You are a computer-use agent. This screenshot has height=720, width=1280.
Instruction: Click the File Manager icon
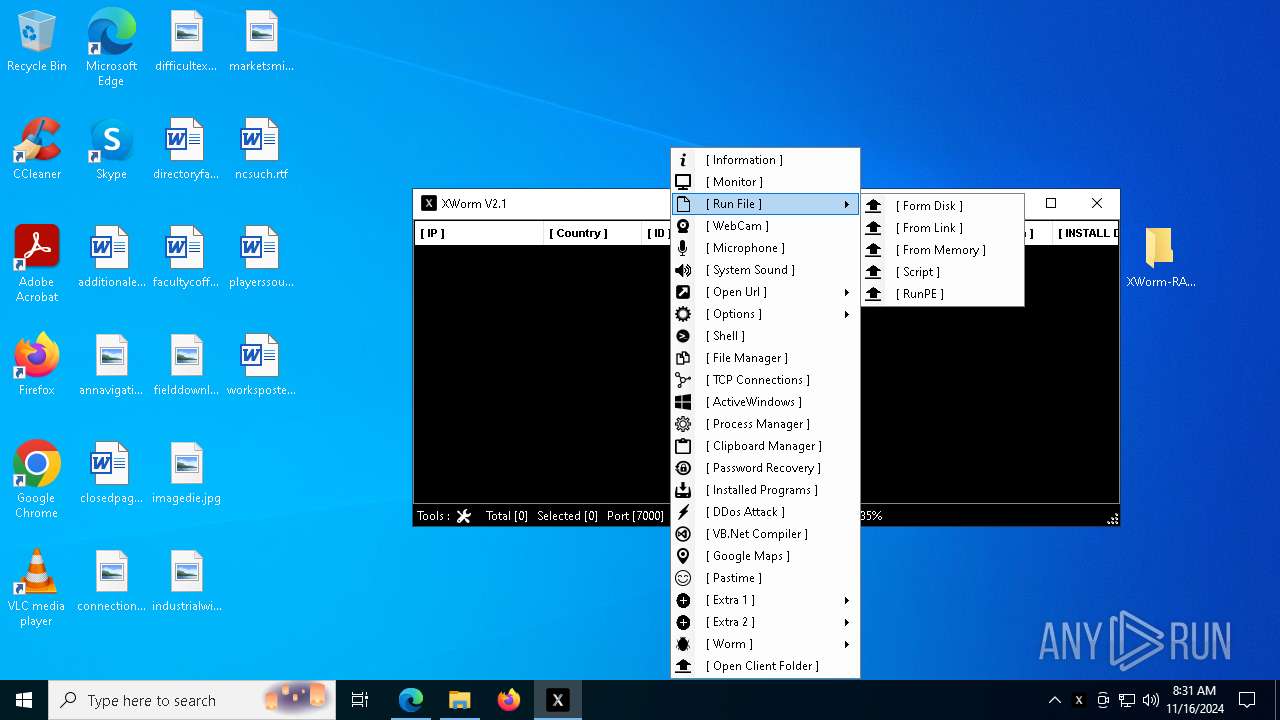click(683, 358)
